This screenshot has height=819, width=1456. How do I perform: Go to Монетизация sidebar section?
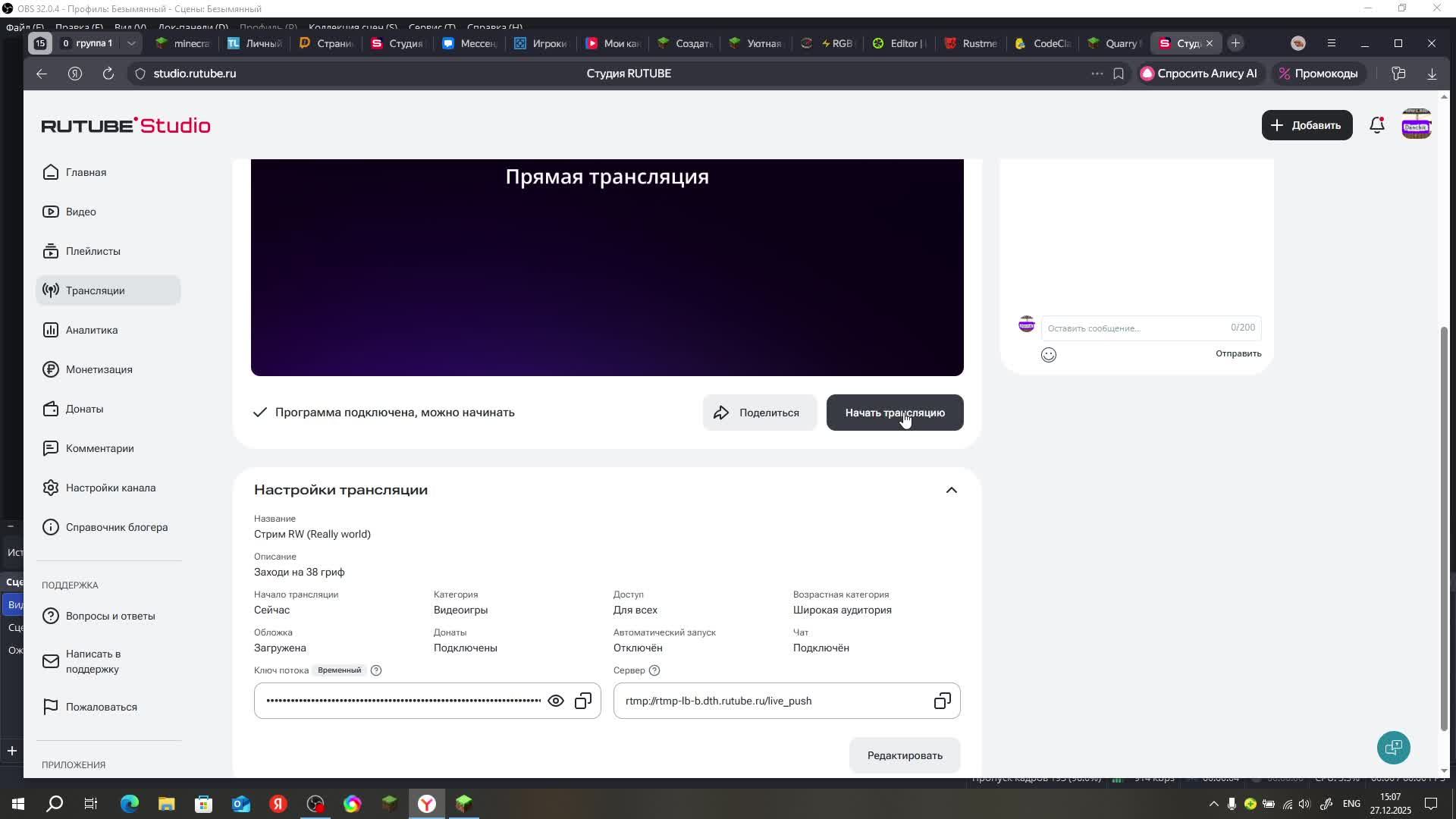[99, 369]
